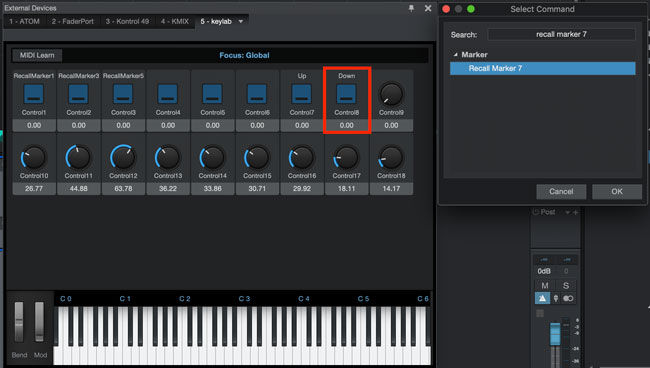650x368 pixels.
Task: Click the blue channel volume fader
Action: coord(555,334)
